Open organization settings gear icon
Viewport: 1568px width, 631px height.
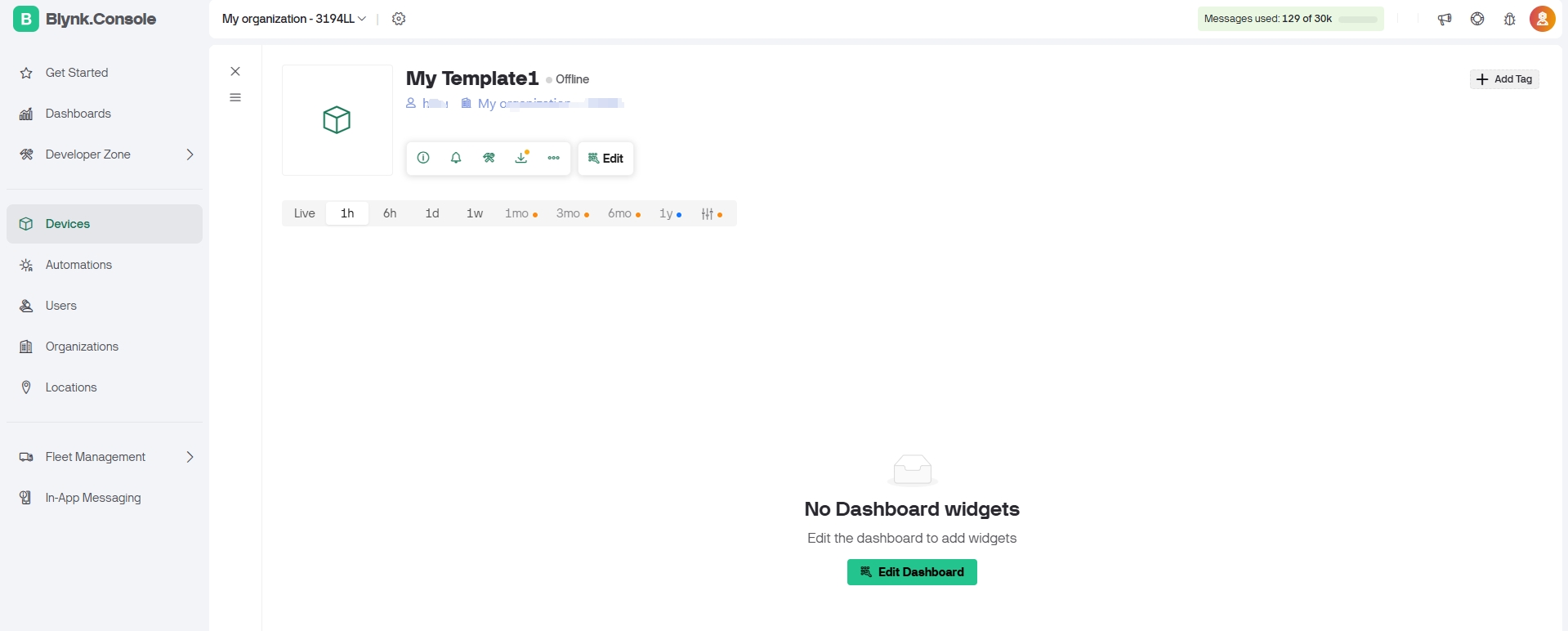pos(399,19)
